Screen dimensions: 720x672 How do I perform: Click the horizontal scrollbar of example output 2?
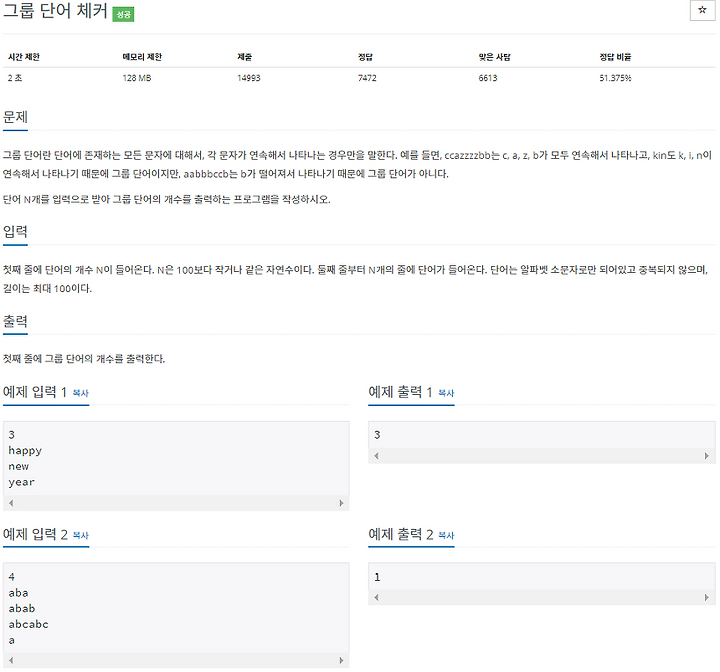click(542, 597)
